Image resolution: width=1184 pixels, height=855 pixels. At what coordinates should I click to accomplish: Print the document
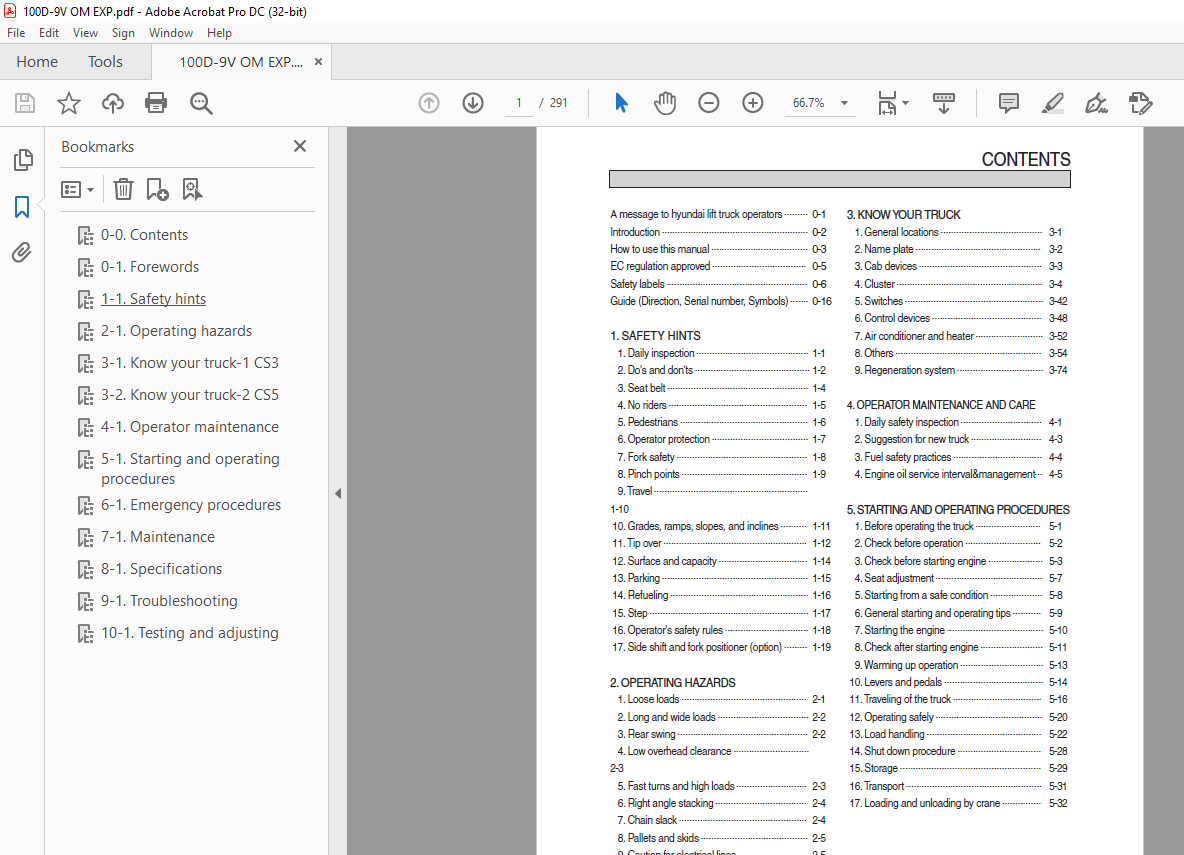(x=156, y=103)
